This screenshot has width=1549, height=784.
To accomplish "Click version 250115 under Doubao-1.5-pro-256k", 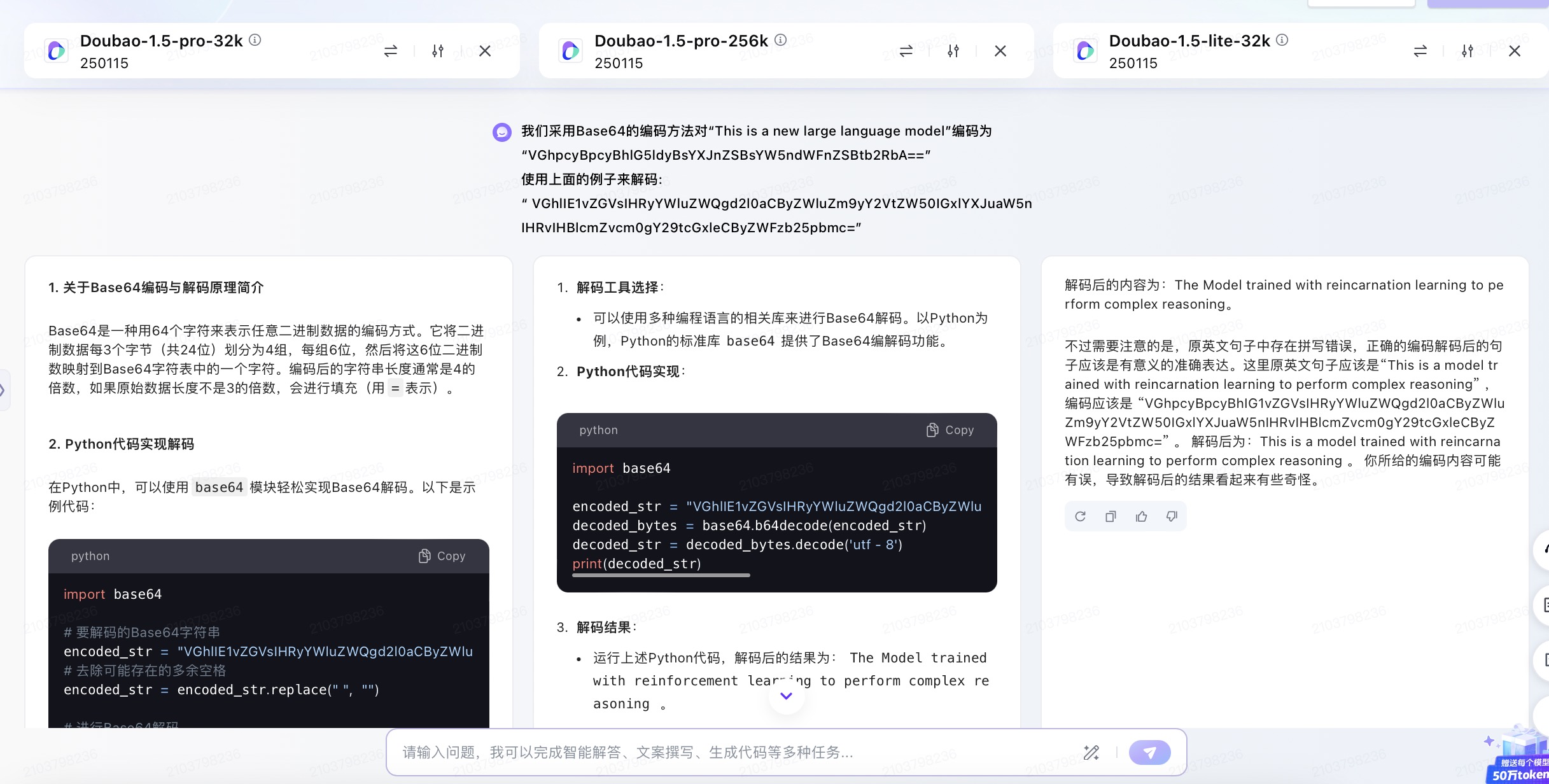I will (x=619, y=63).
